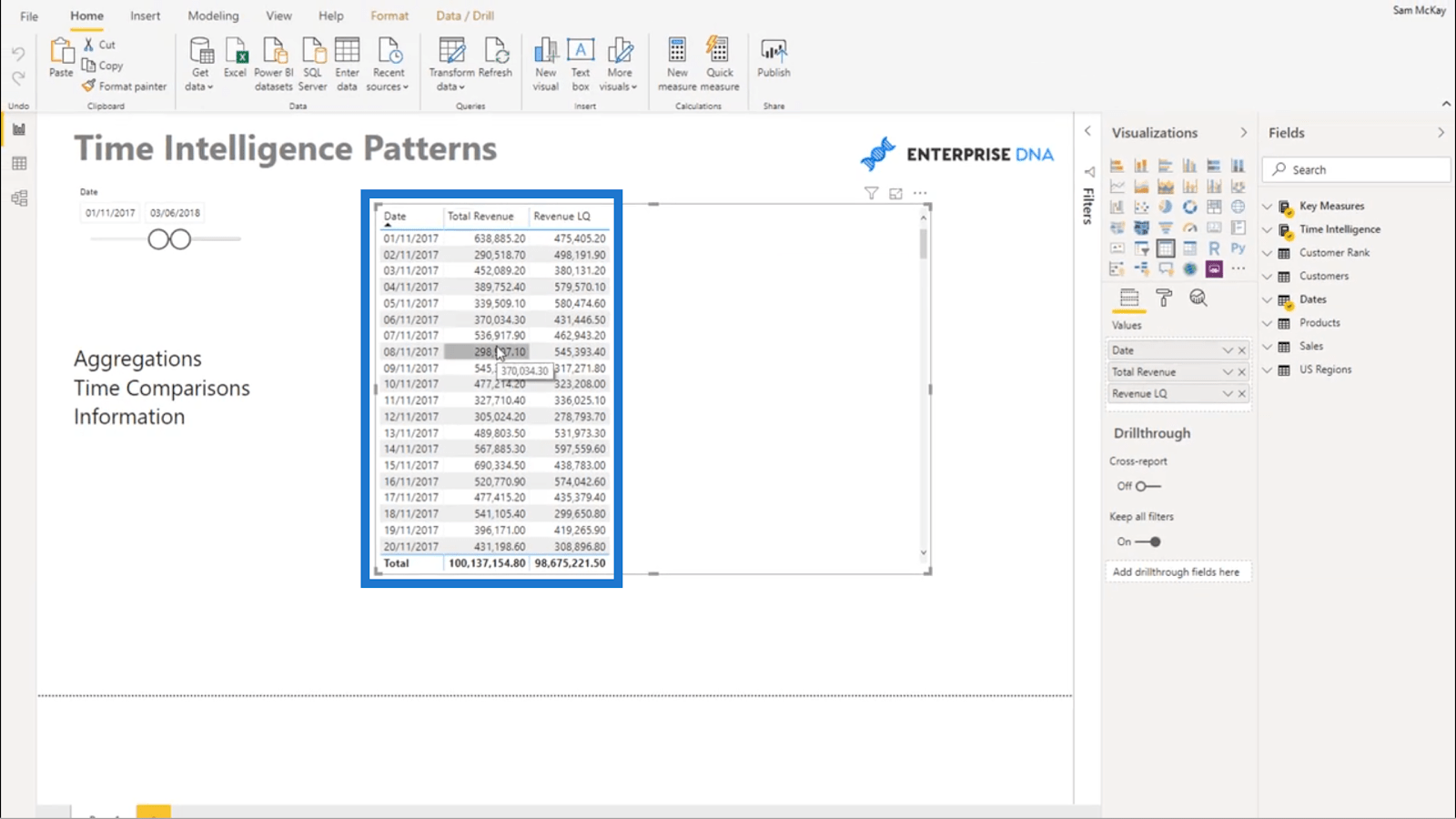Open the Insert ribbon tab
The image size is (1456, 819).
(145, 15)
